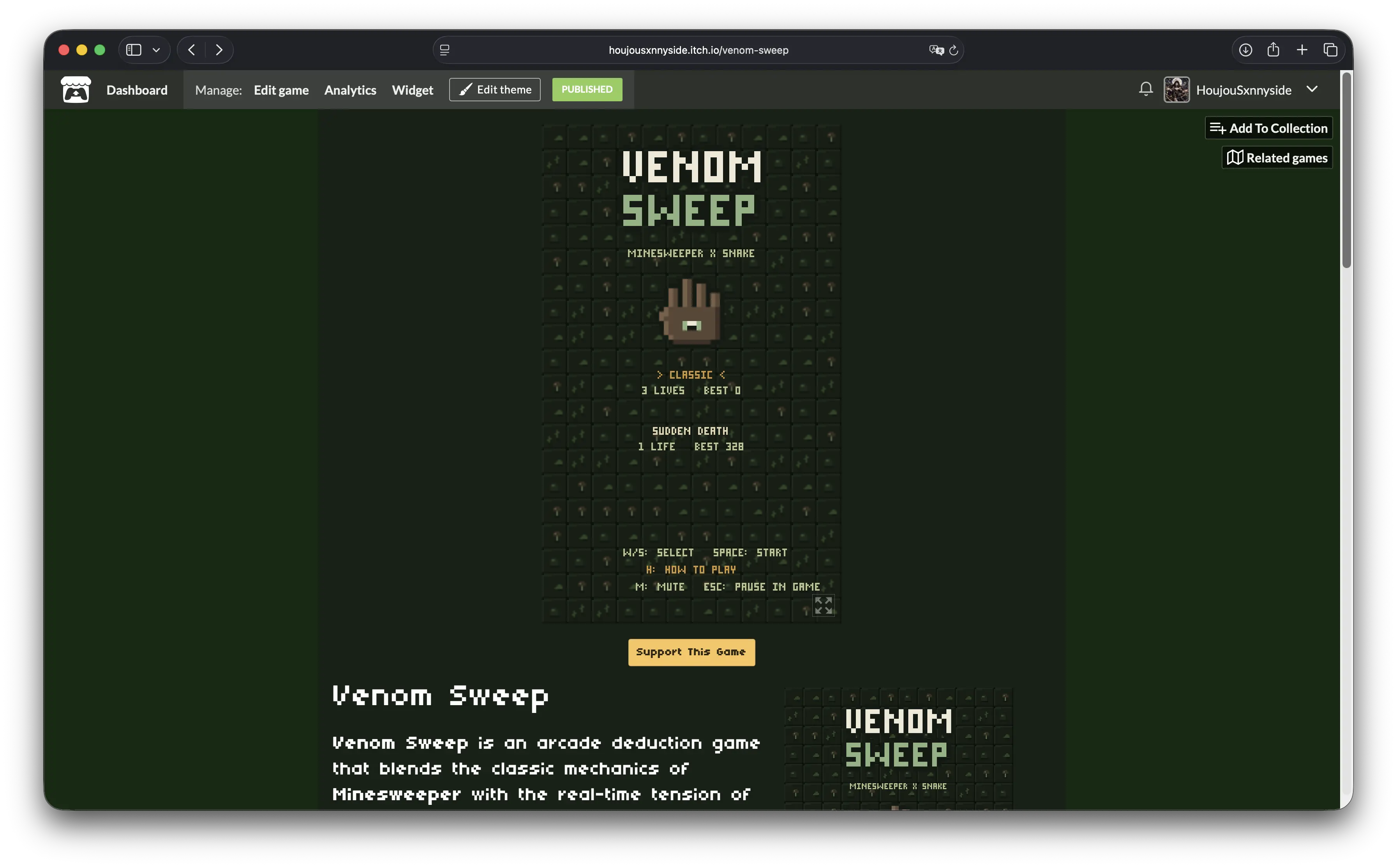This screenshot has width=1397, height=868.
Task: Click the Venom Sweep cover thumbnail
Action: pos(898,749)
